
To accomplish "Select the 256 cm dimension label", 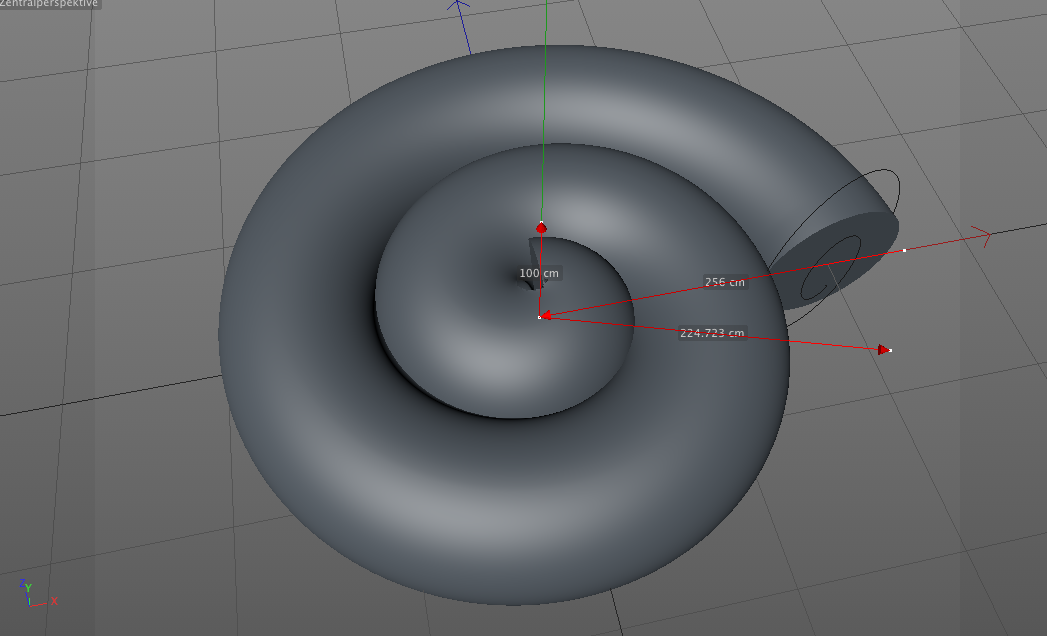I will pos(724,282).
